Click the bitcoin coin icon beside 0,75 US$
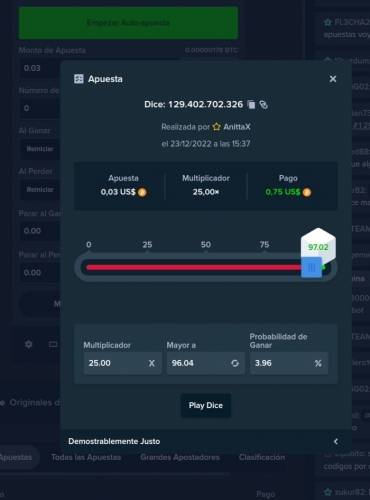The width and height of the screenshot is (370, 500). point(307,192)
